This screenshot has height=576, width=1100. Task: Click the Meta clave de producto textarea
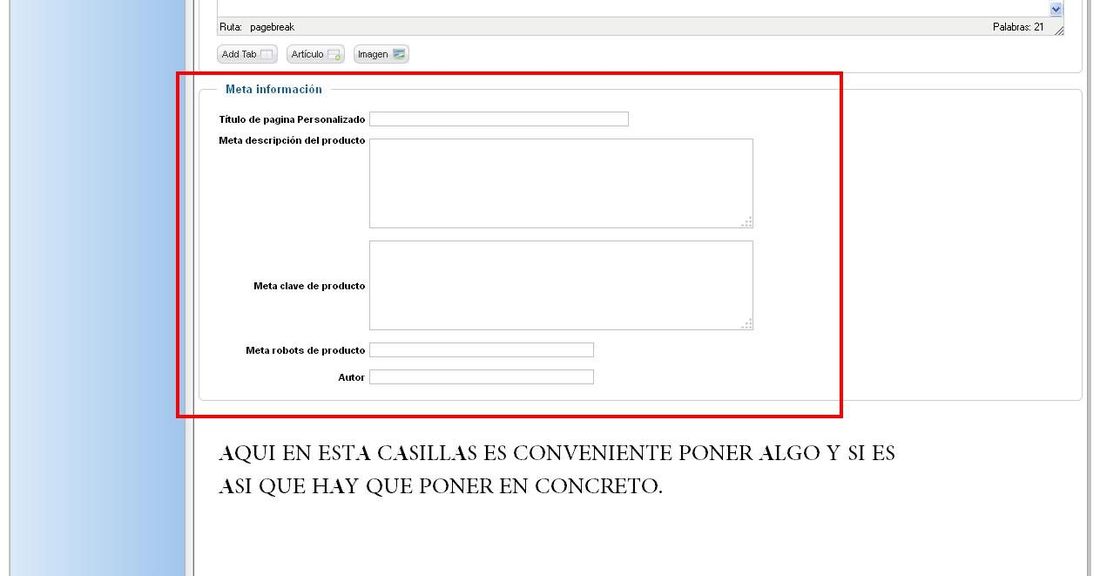point(561,286)
